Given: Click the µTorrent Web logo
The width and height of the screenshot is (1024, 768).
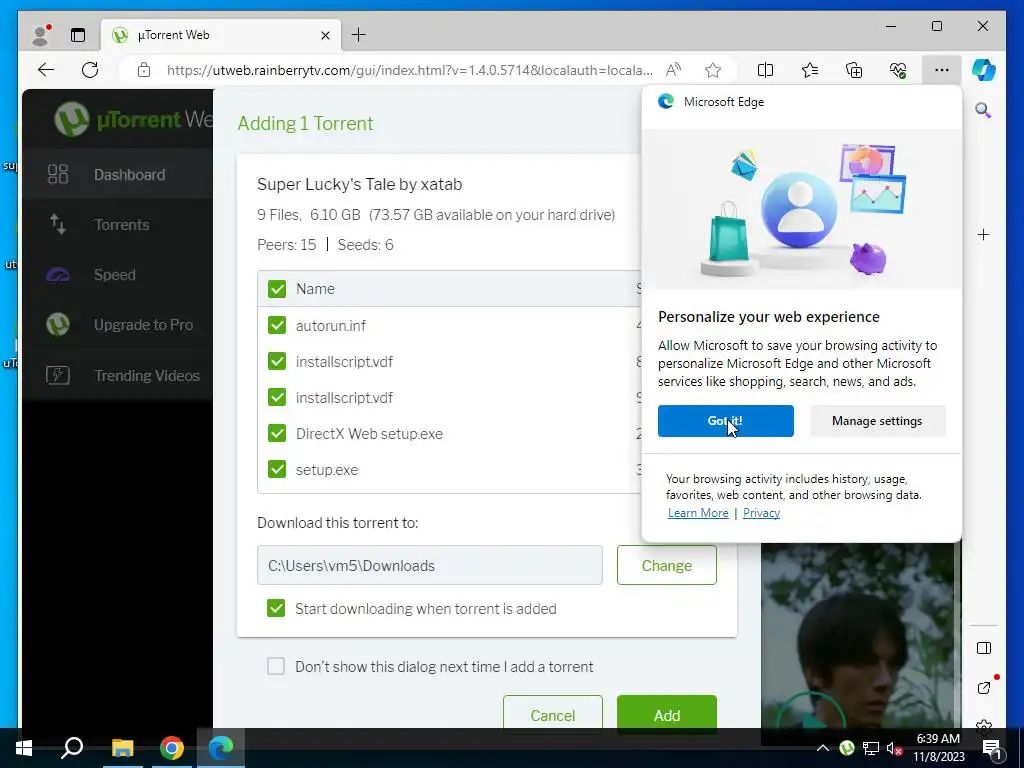Looking at the screenshot, I should [134, 120].
